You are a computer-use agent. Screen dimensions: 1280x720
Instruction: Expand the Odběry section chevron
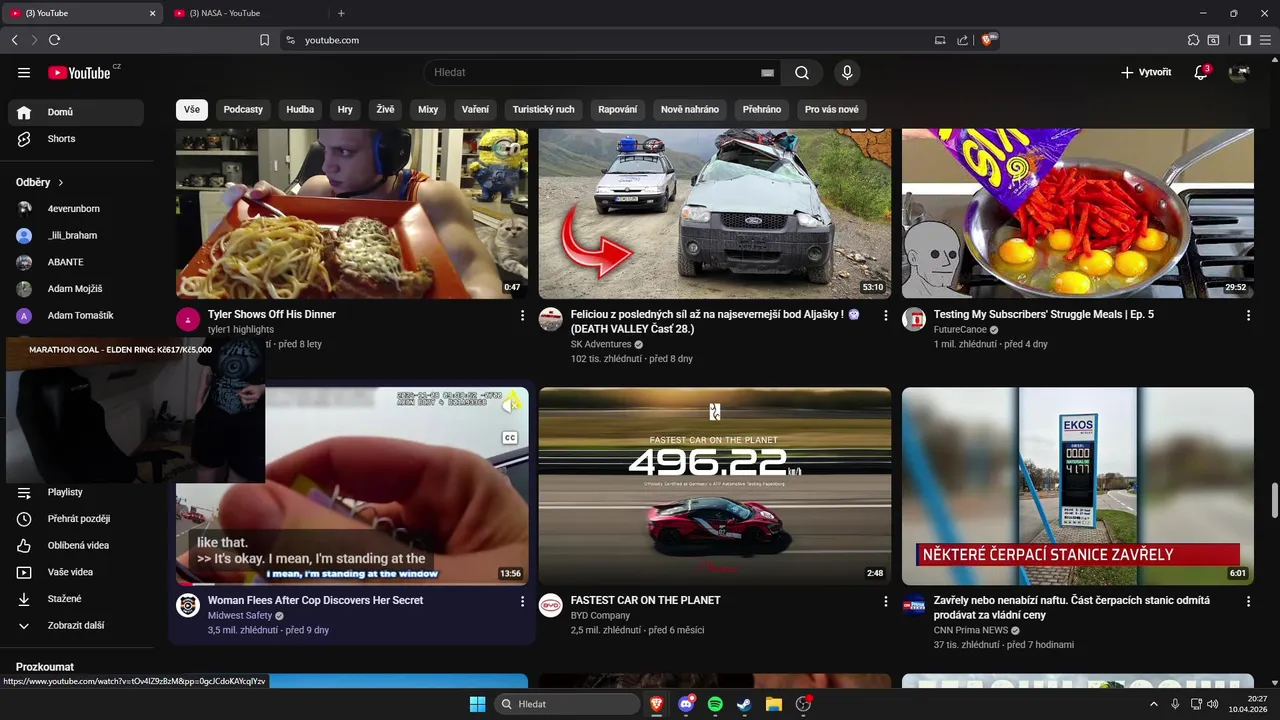point(60,183)
